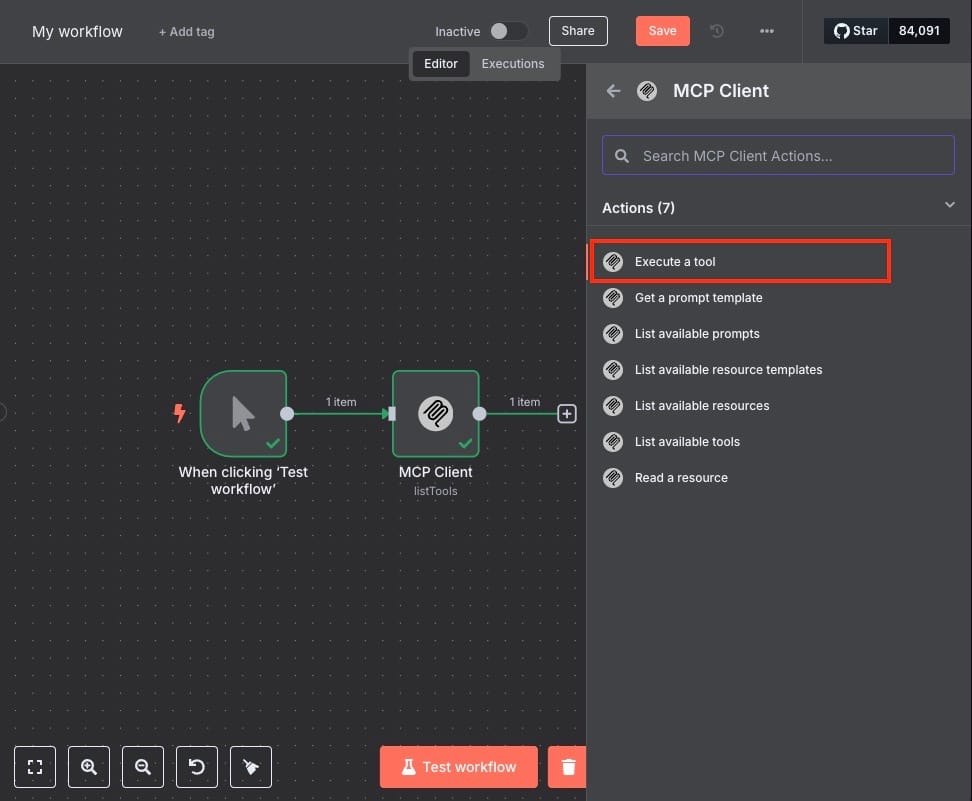Click the listTools subtitle under MCP Client
Screen dimensions: 972x801
click(436, 491)
